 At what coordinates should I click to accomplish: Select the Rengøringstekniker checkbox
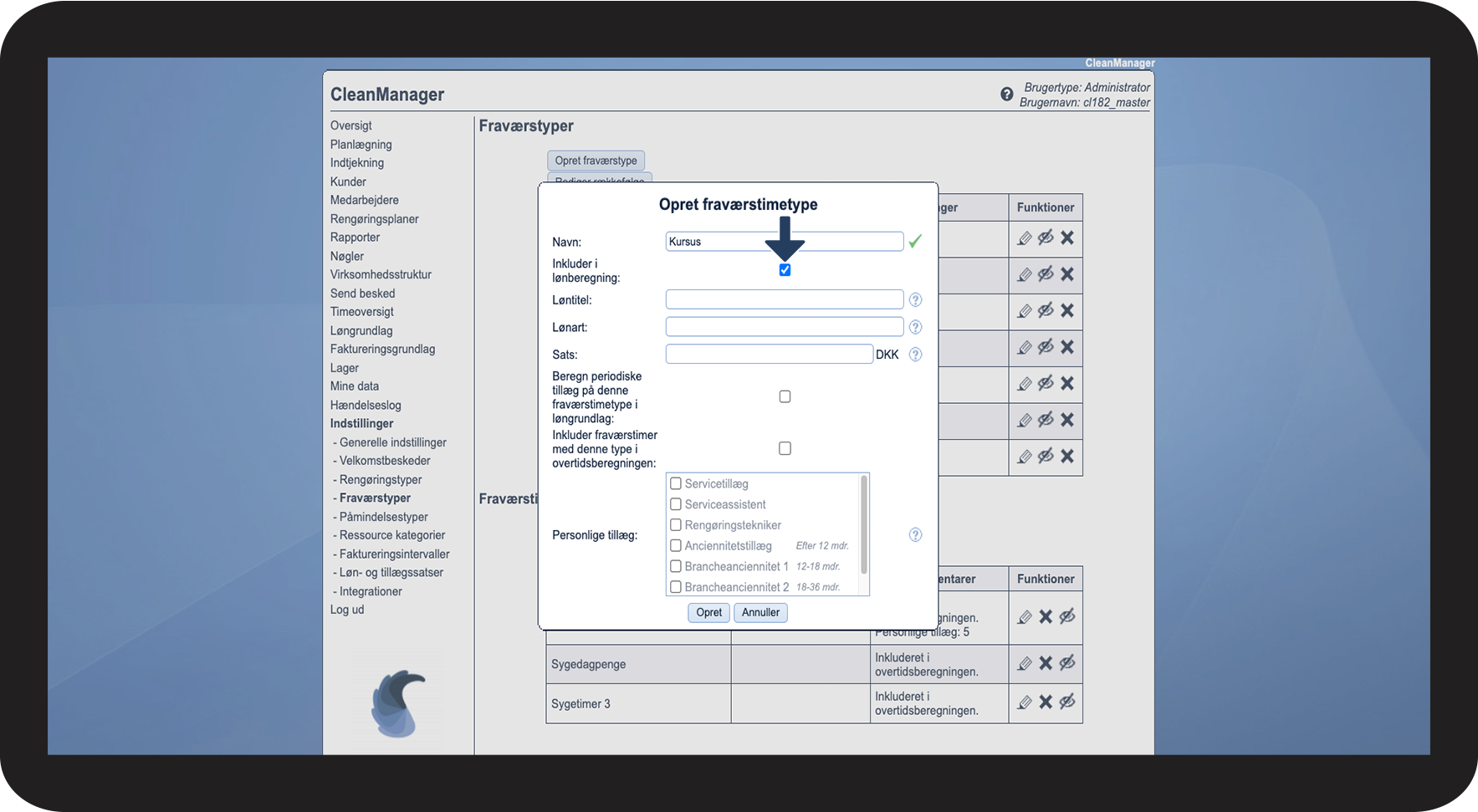click(x=676, y=525)
